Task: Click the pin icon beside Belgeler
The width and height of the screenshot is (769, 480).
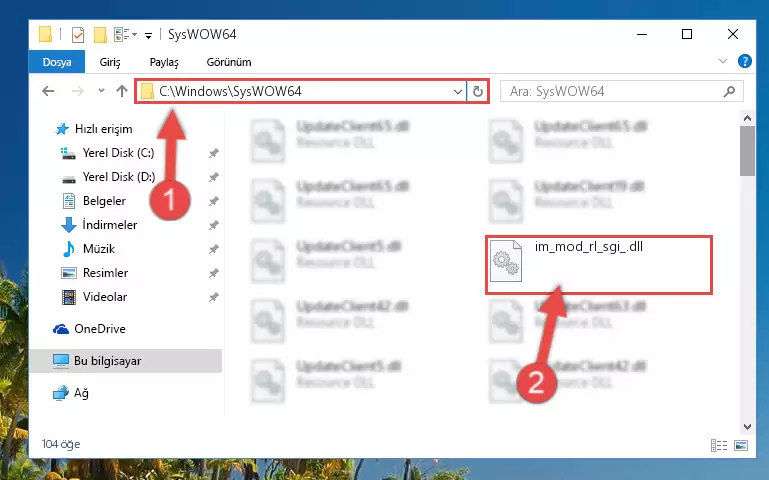Action: pyautogui.click(x=213, y=202)
